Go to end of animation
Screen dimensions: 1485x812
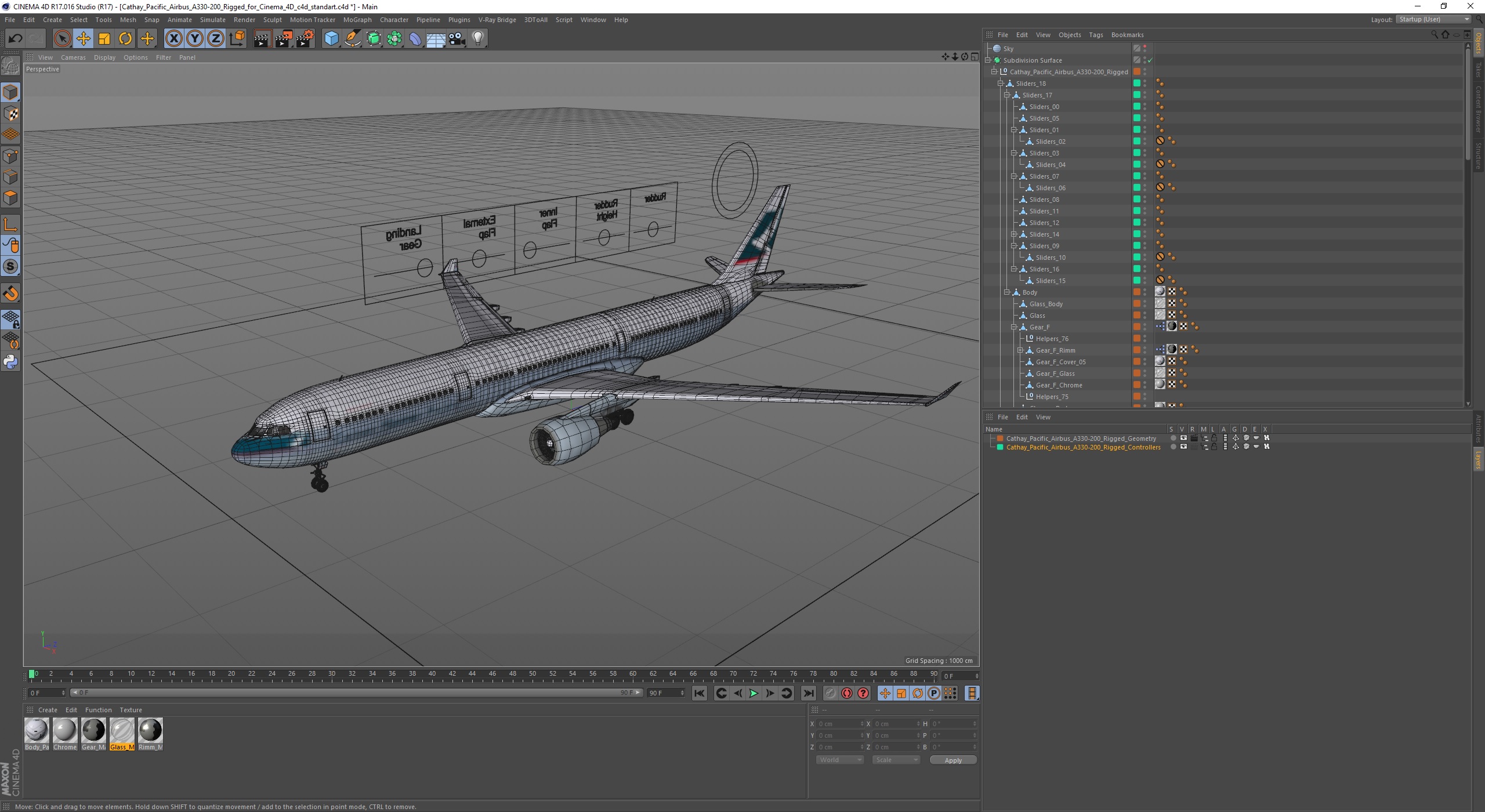[x=809, y=693]
